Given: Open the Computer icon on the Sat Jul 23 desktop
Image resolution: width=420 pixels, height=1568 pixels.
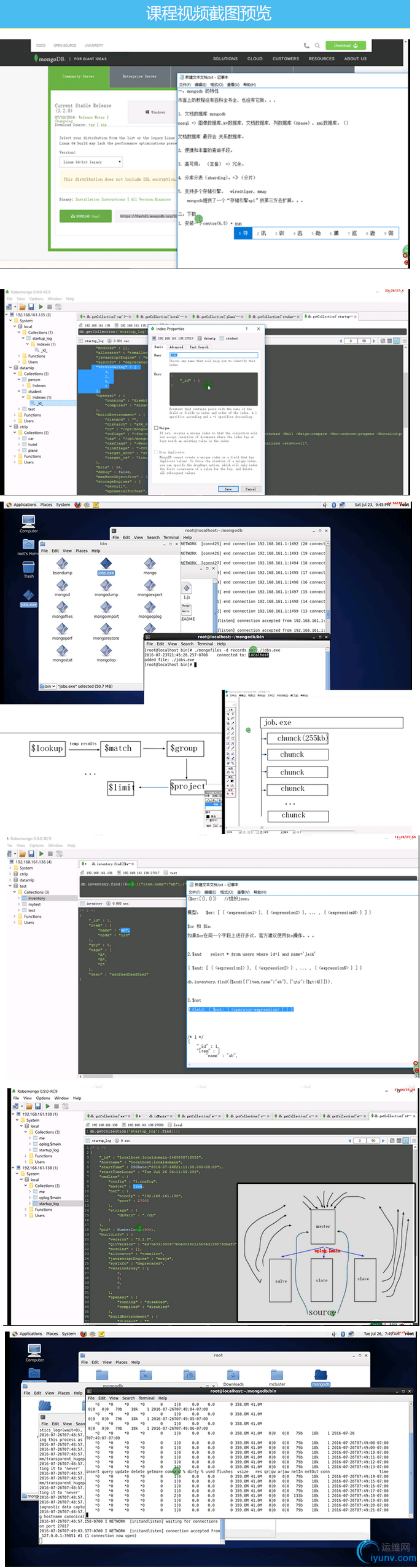Looking at the screenshot, I should pyautogui.click(x=28, y=523).
